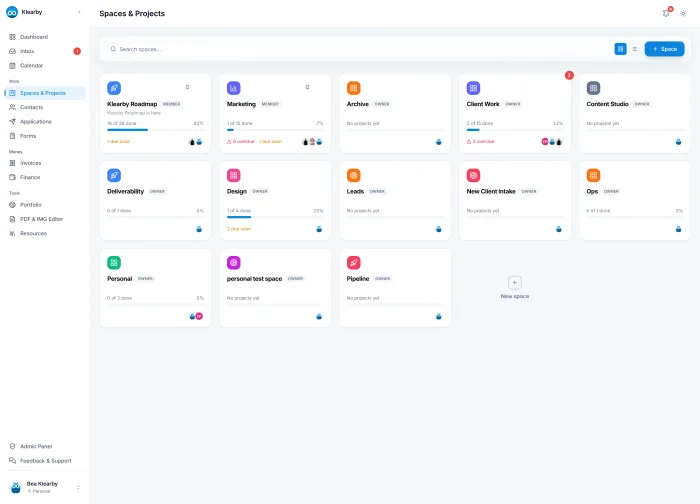Screen dimensions: 700x504
Task: Launch the PDF & IMG Editor
Action: pyautogui.click(x=43, y=219)
